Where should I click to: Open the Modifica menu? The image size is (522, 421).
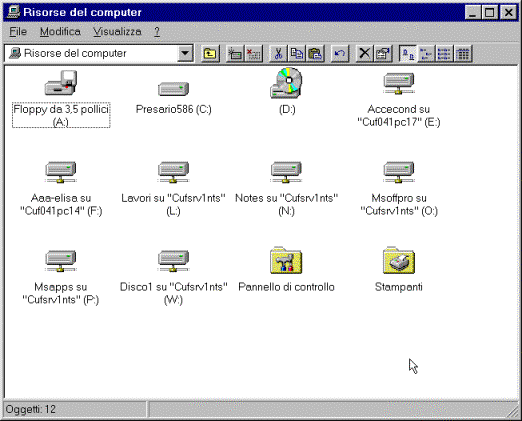click(x=60, y=32)
